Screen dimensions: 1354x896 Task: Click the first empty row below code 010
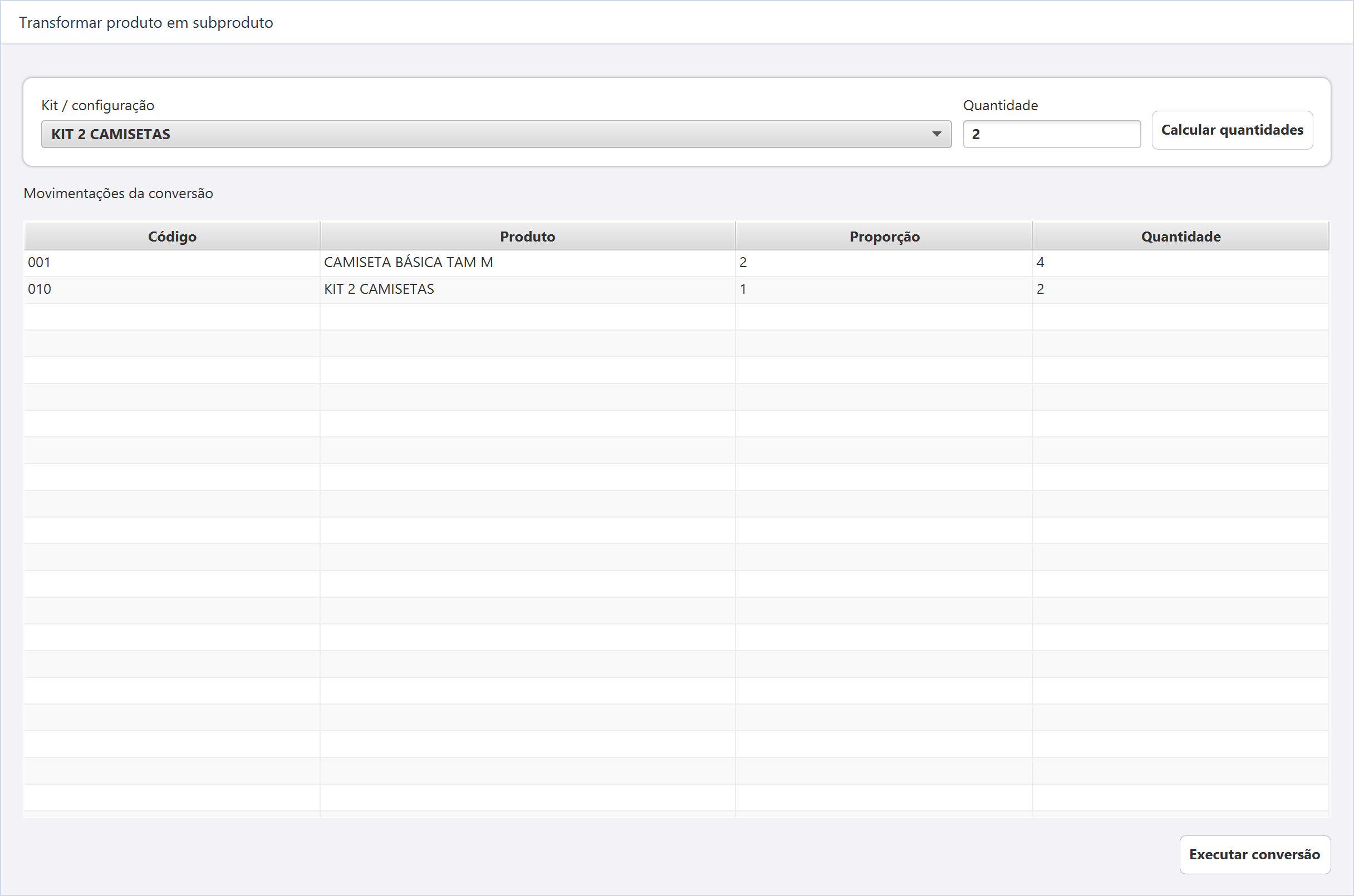[x=676, y=317]
